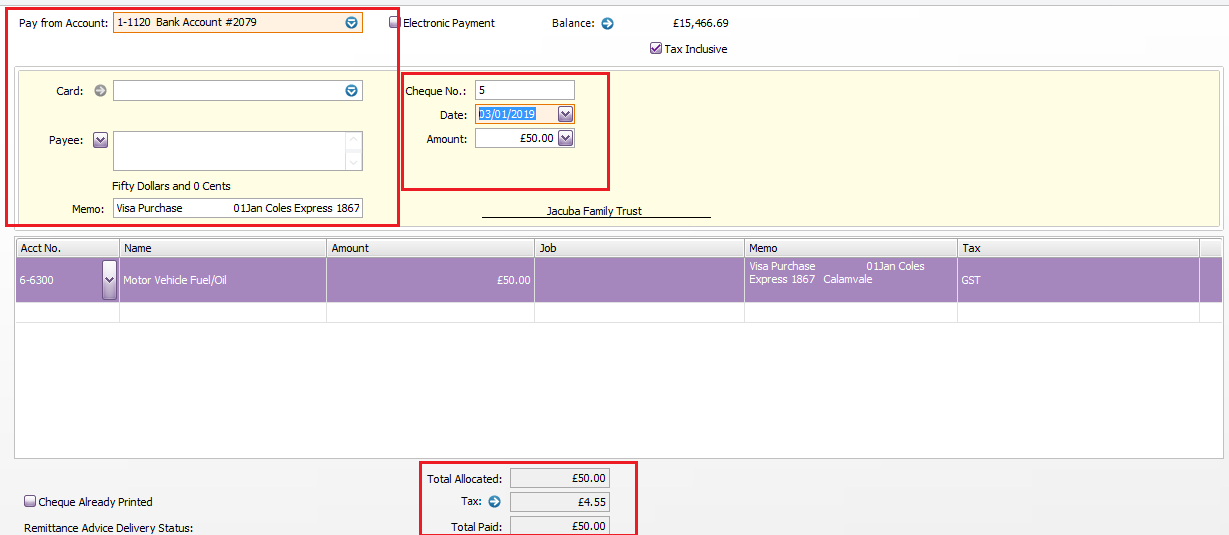Expand the Pay from Account dropdown
This screenshot has height=535, width=1229.
[x=351, y=22]
